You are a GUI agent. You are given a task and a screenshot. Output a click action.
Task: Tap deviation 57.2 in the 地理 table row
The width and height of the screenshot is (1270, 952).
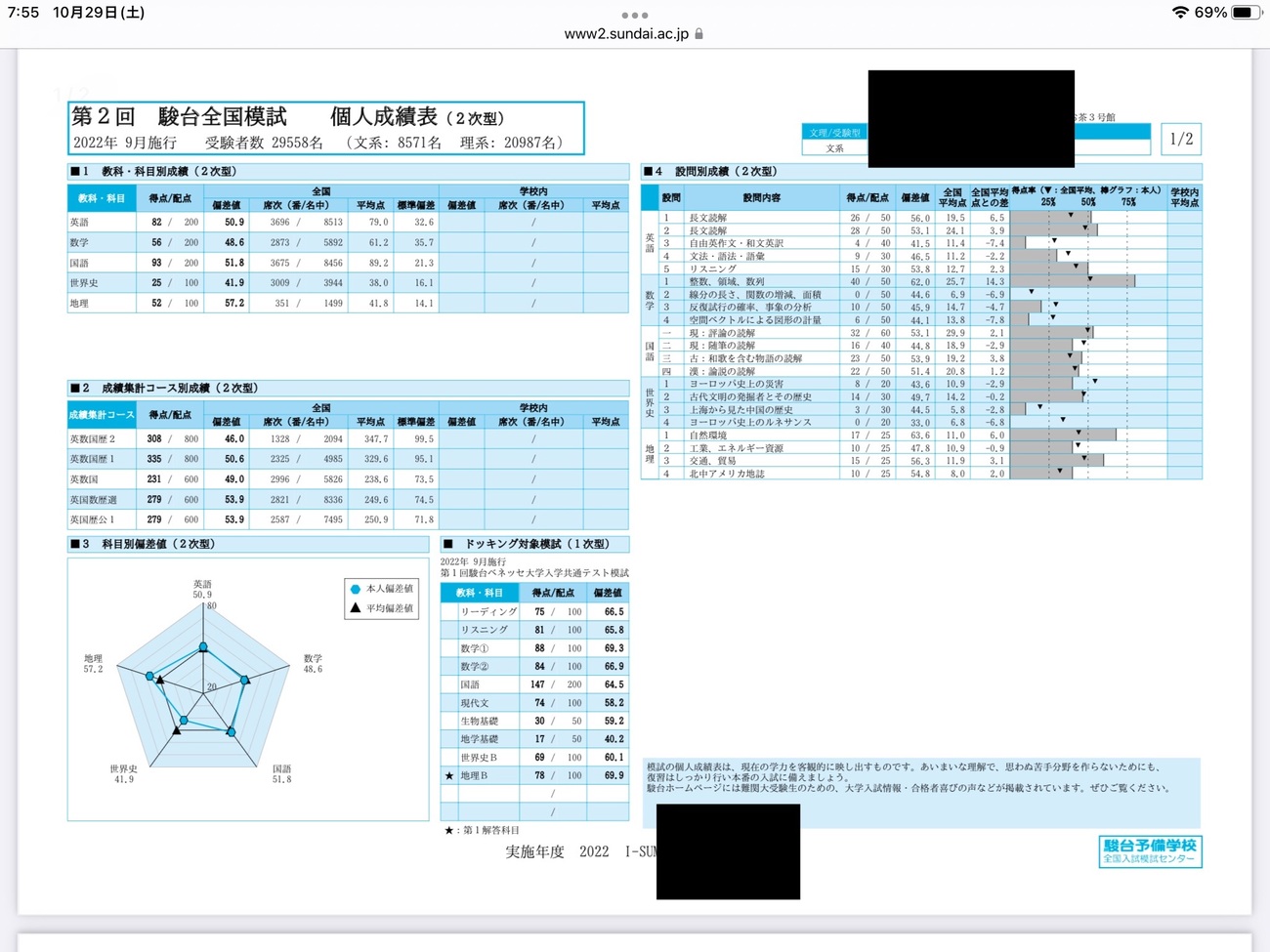(234, 303)
